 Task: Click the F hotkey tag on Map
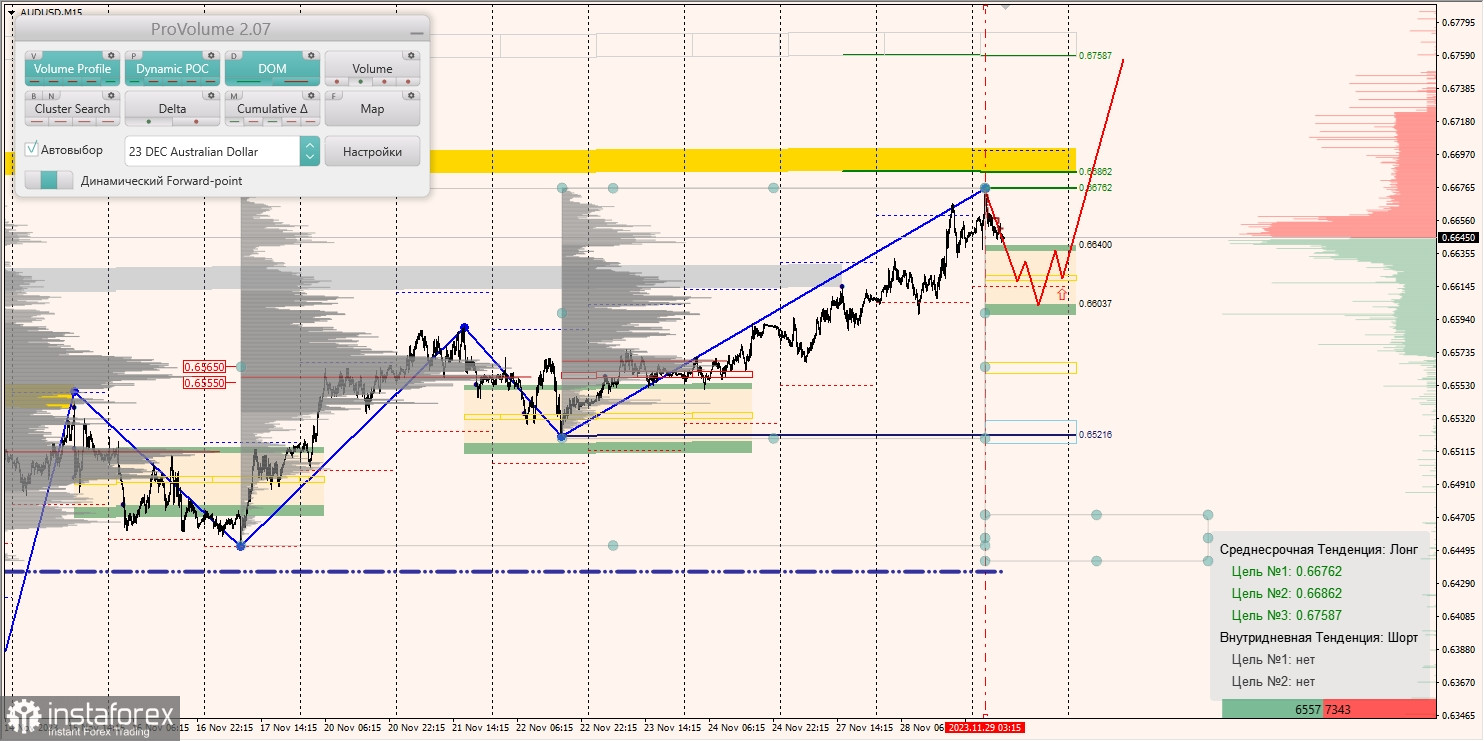pos(334,96)
